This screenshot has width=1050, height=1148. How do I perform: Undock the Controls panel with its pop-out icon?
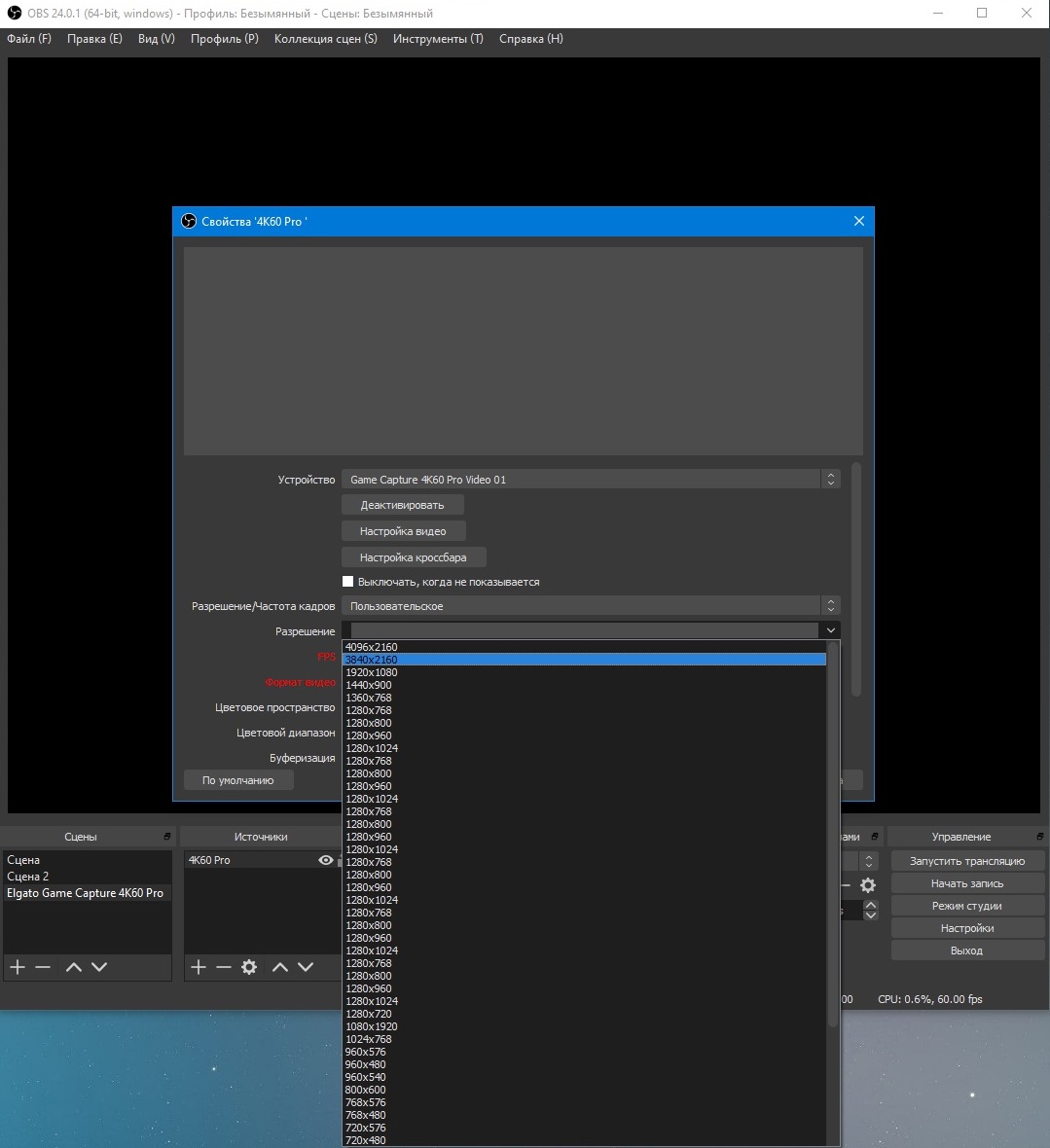1039,836
